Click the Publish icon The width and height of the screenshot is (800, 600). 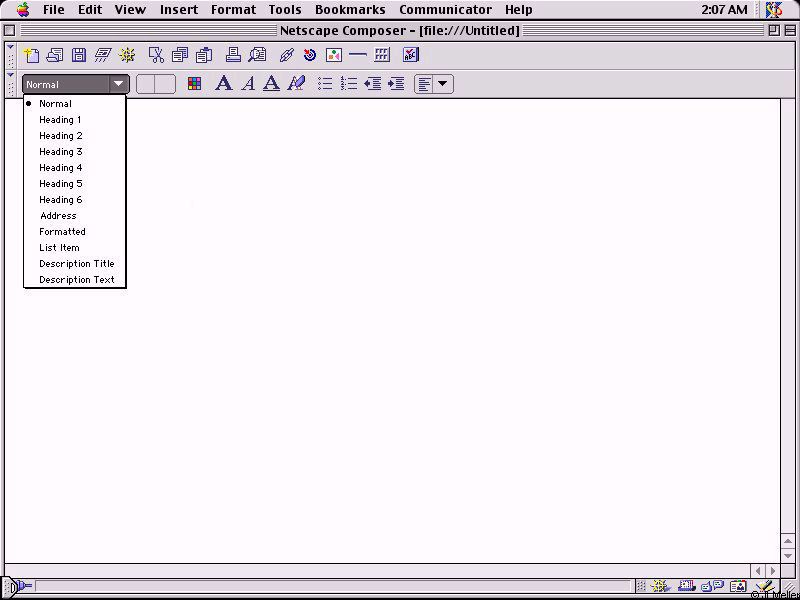tap(103, 55)
